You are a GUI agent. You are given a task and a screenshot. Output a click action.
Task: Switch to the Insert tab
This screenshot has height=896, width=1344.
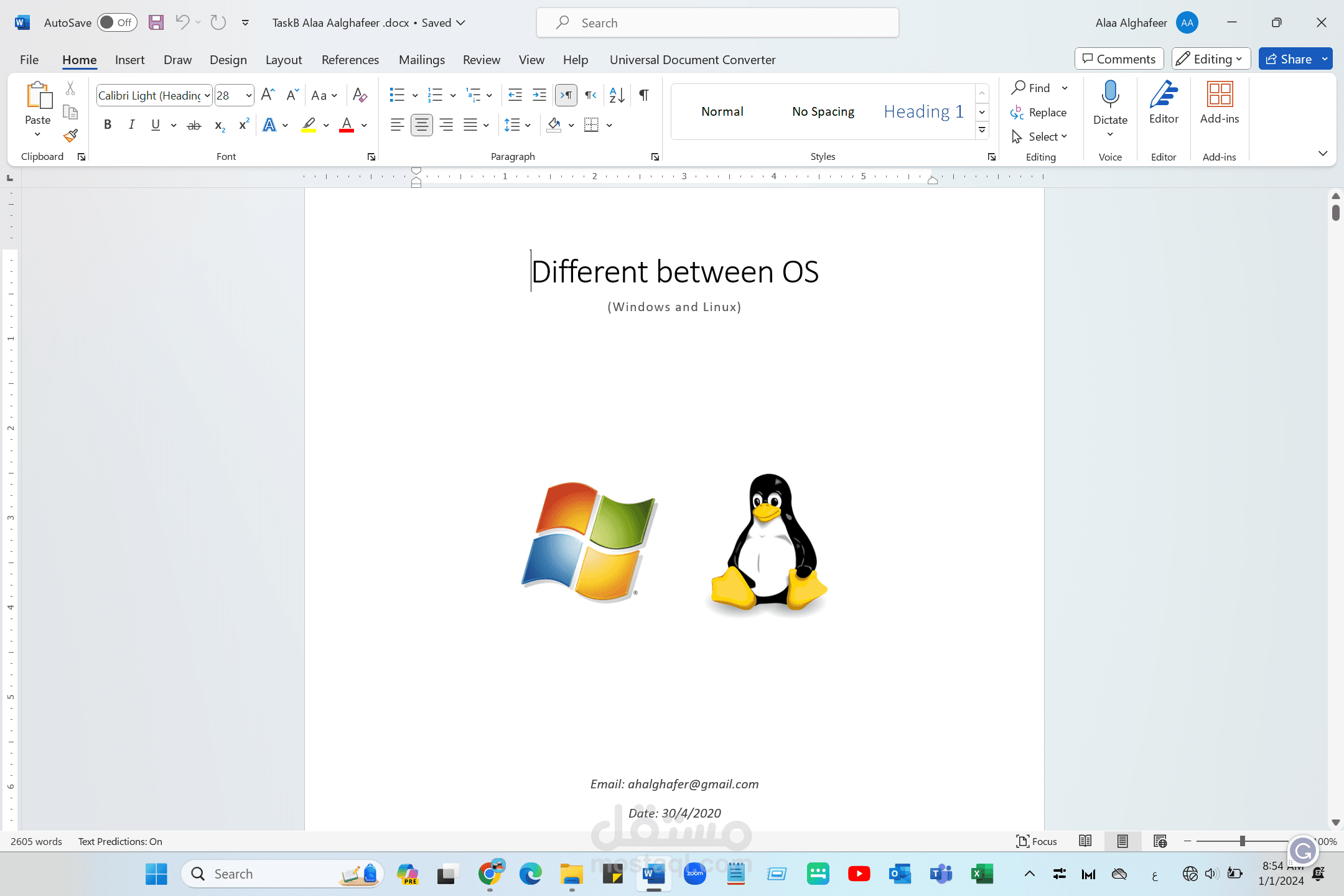tap(129, 60)
